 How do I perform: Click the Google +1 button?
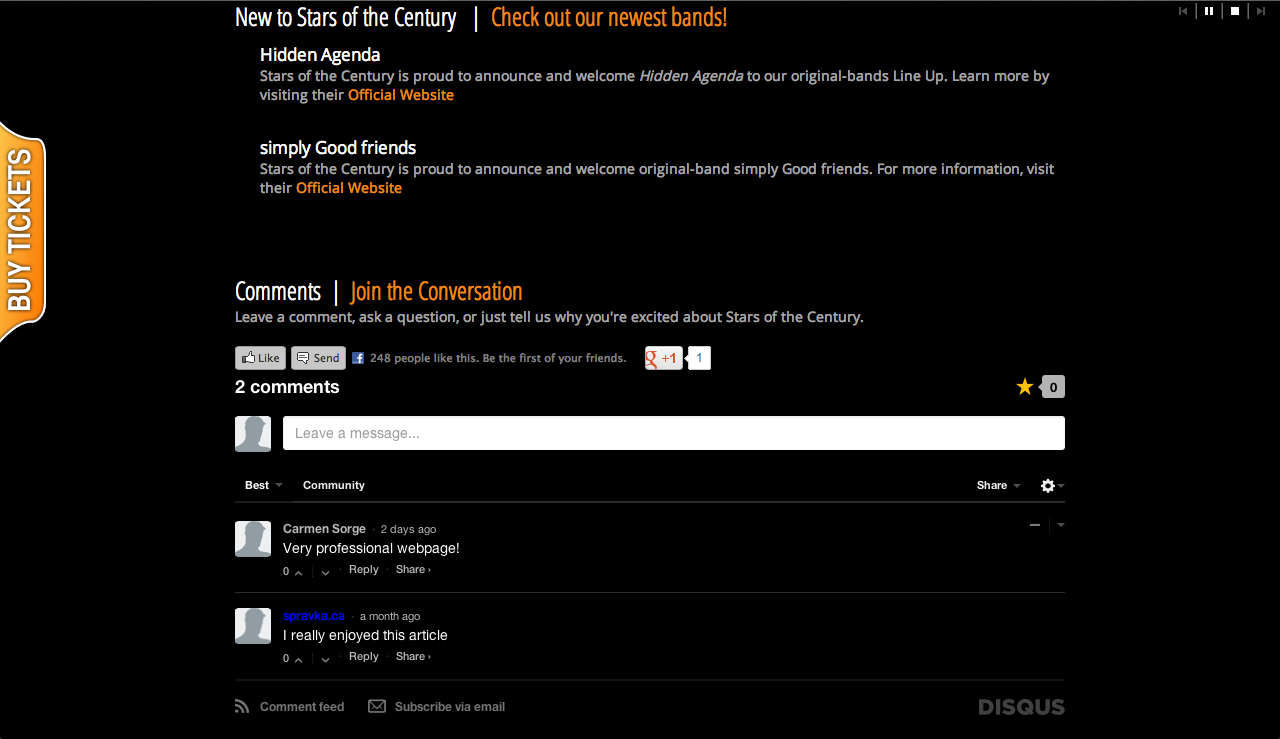664,358
